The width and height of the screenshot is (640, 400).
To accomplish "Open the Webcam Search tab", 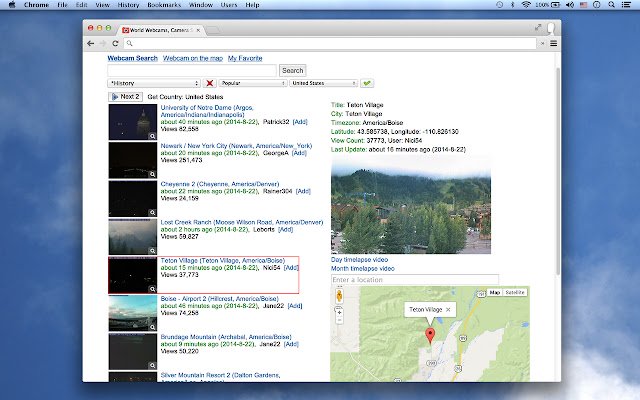I will coord(133,58).
